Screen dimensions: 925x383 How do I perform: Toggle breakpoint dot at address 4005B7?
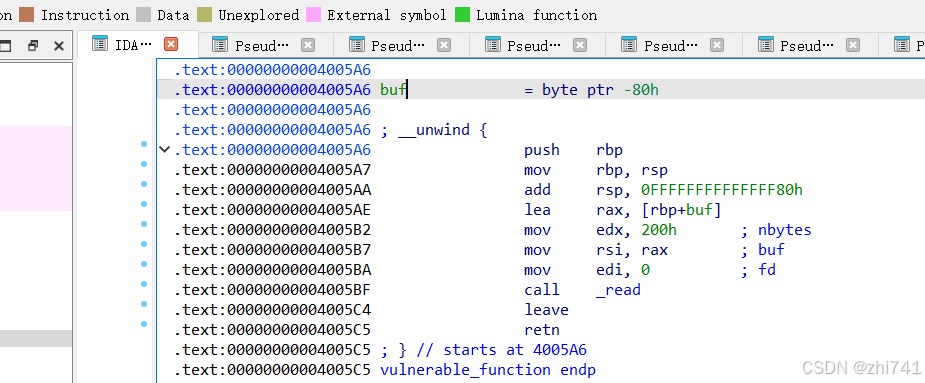143,244
